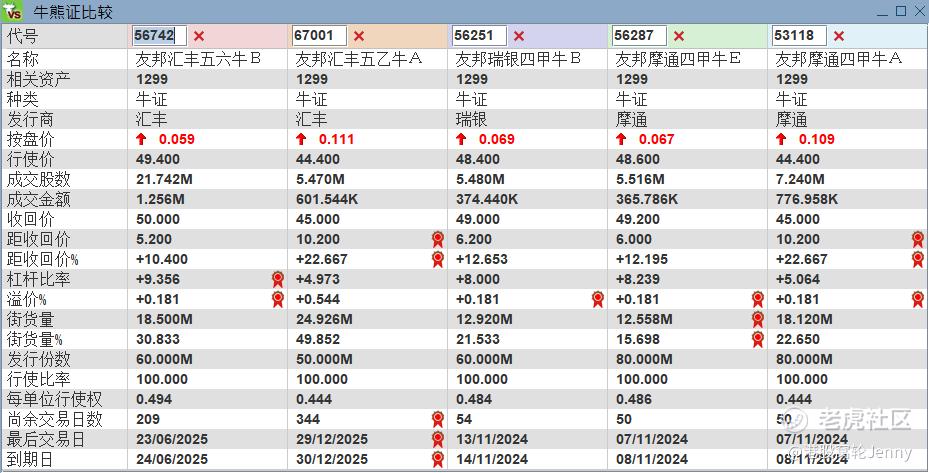The image size is (929, 473).
Task: Click the 行使价 row label
Action: pos(30,159)
